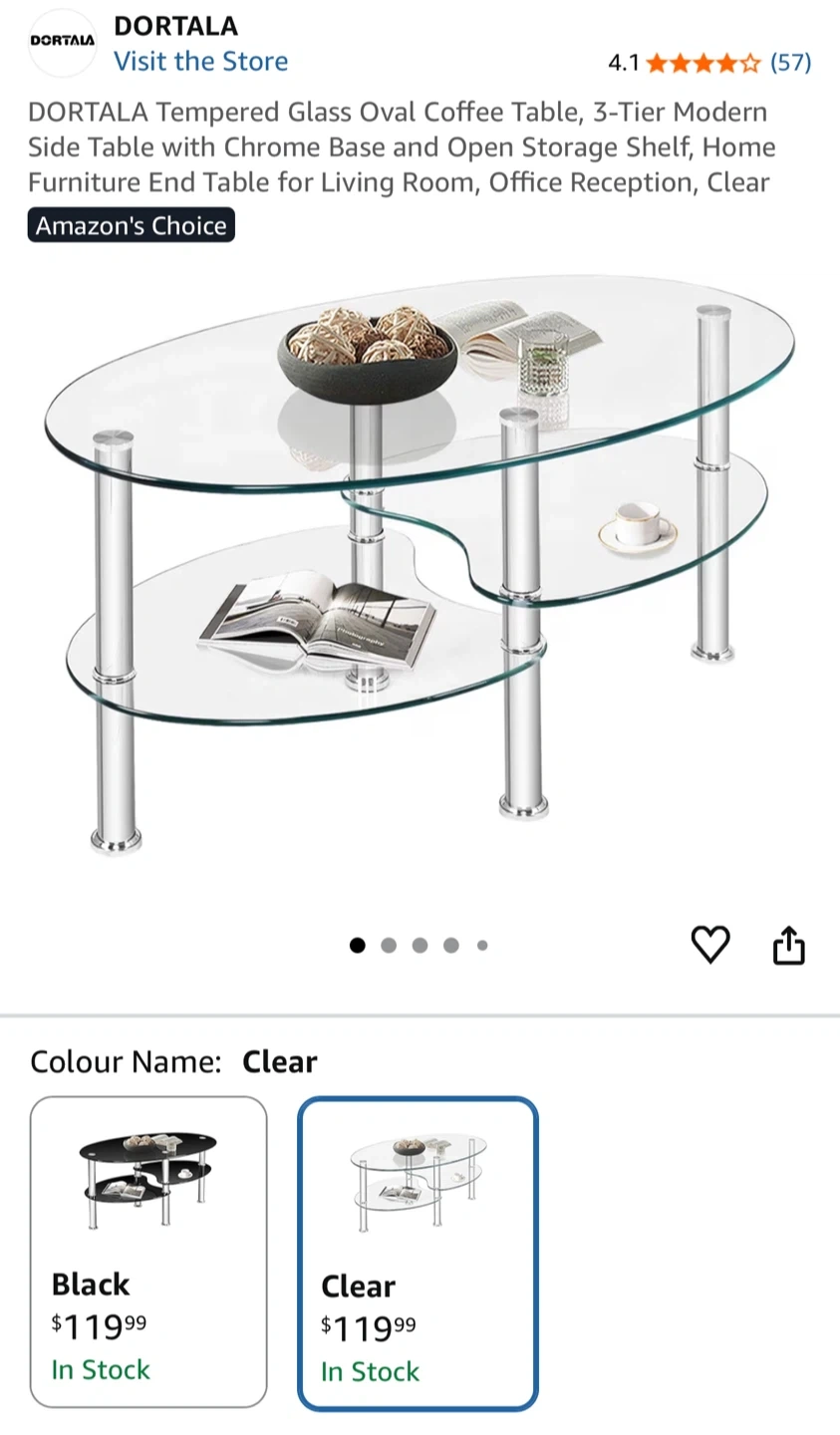Screen dimensions: 840x1435
Task: Jump to third image carousel dot
Action: (x=420, y=945)
